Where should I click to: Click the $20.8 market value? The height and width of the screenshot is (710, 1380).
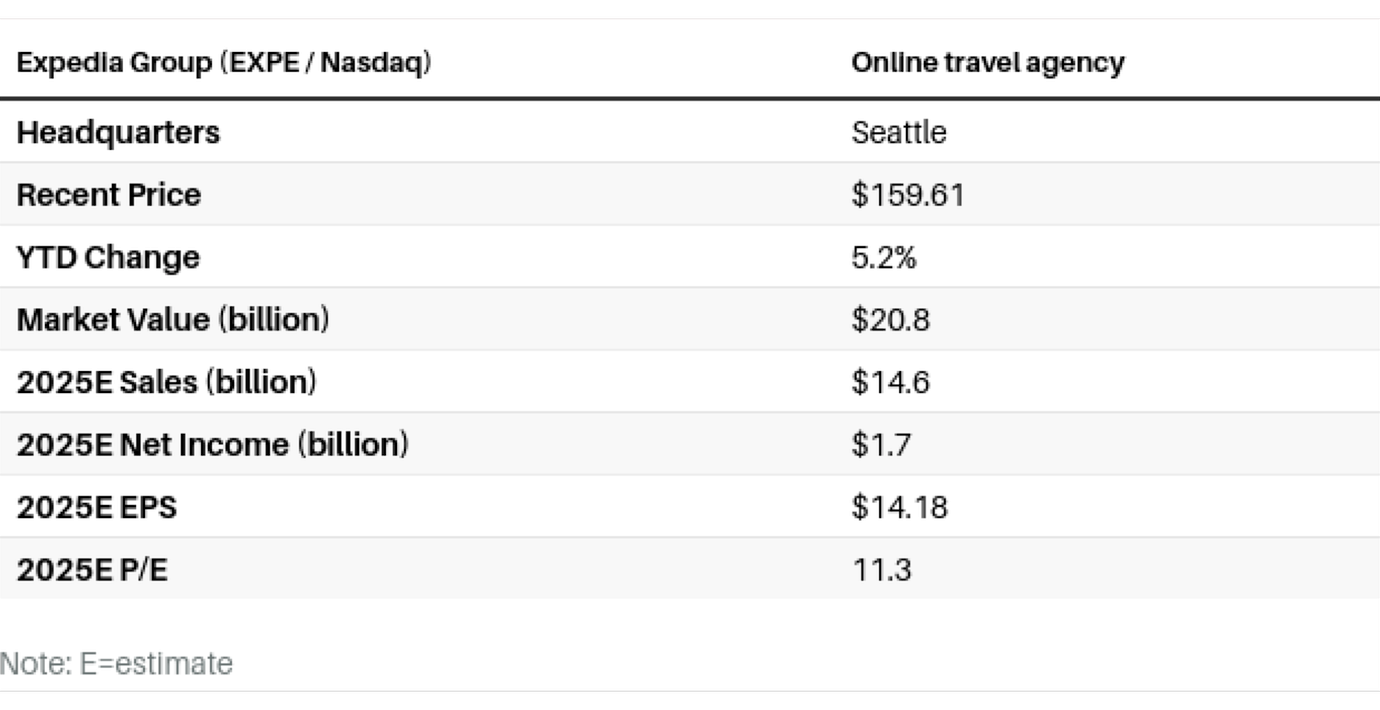click(x=889, y=319)
